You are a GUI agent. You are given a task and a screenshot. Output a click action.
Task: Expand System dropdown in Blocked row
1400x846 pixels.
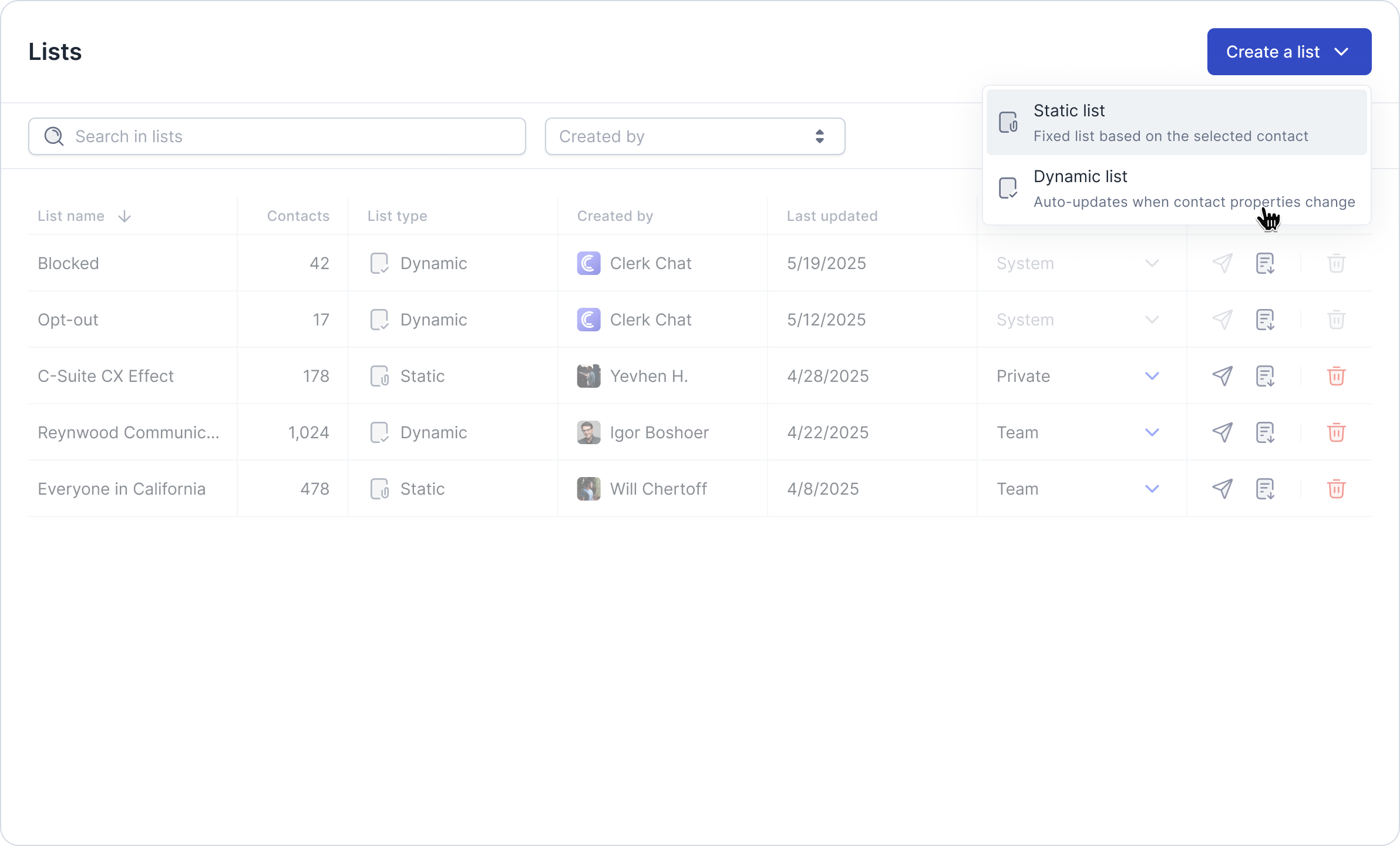coord(1152,263)
